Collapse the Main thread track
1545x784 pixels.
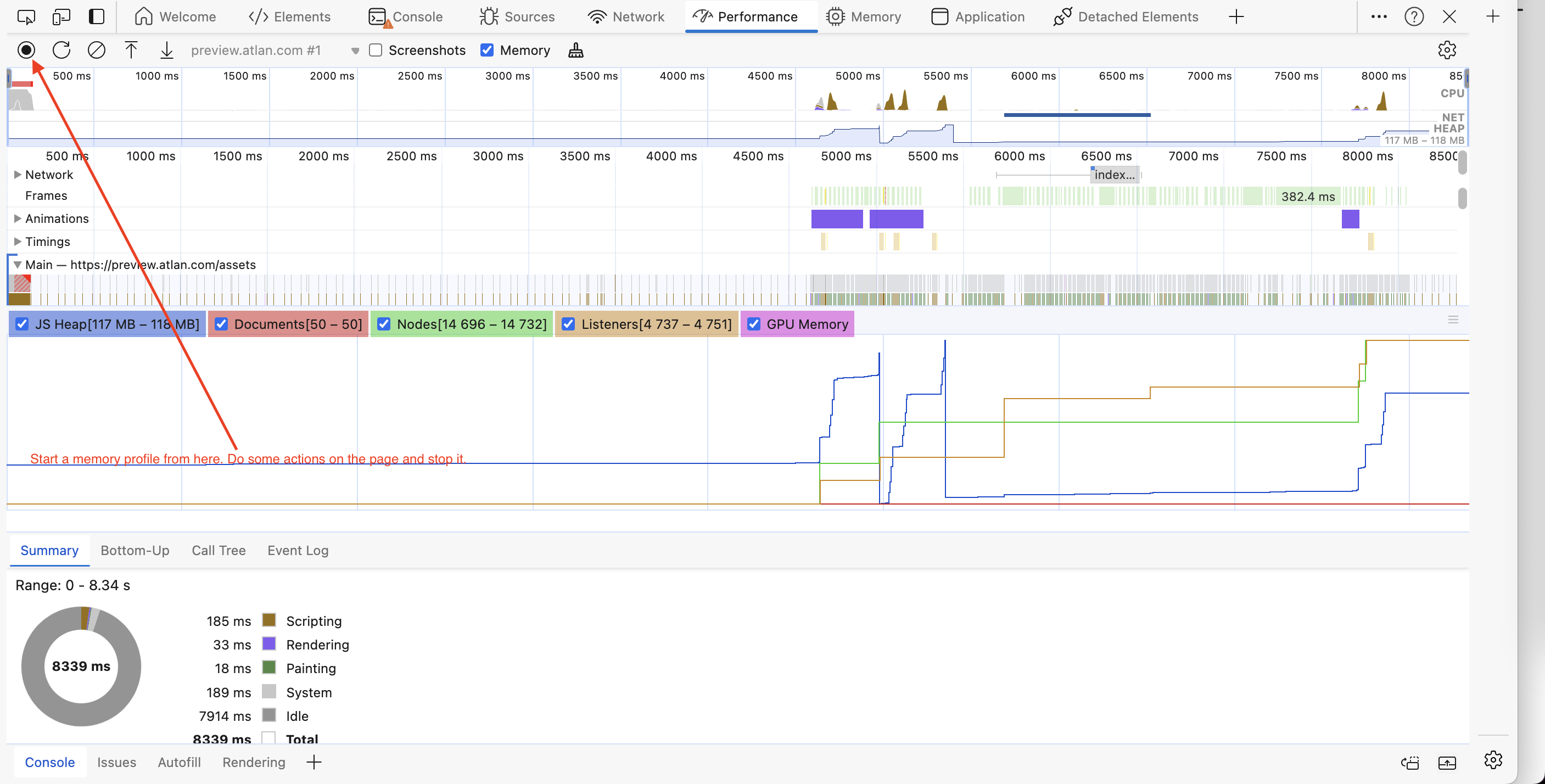point(18,265)
